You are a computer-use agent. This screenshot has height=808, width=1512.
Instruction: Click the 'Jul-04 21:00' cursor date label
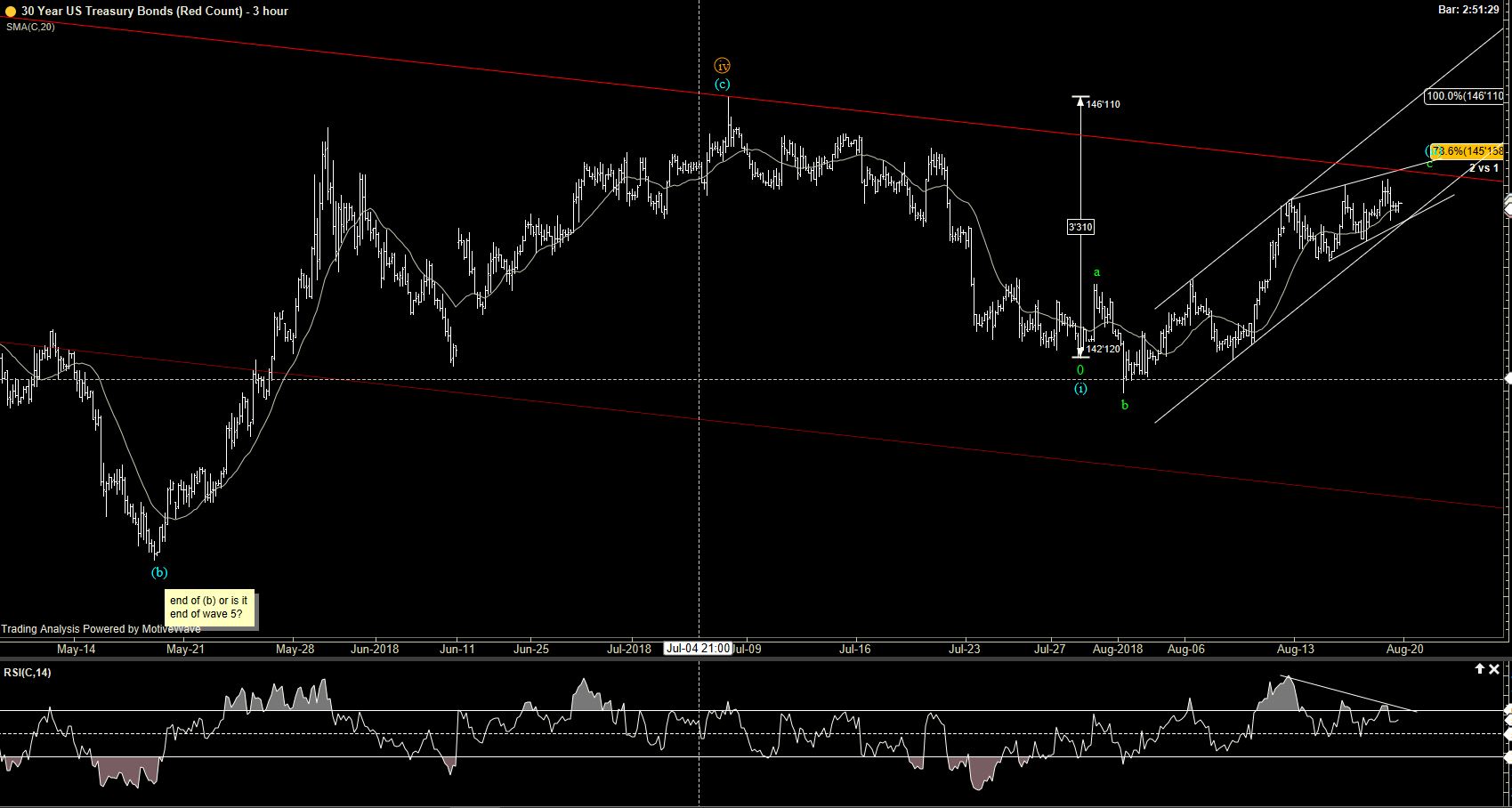click(x=699, y=649)
